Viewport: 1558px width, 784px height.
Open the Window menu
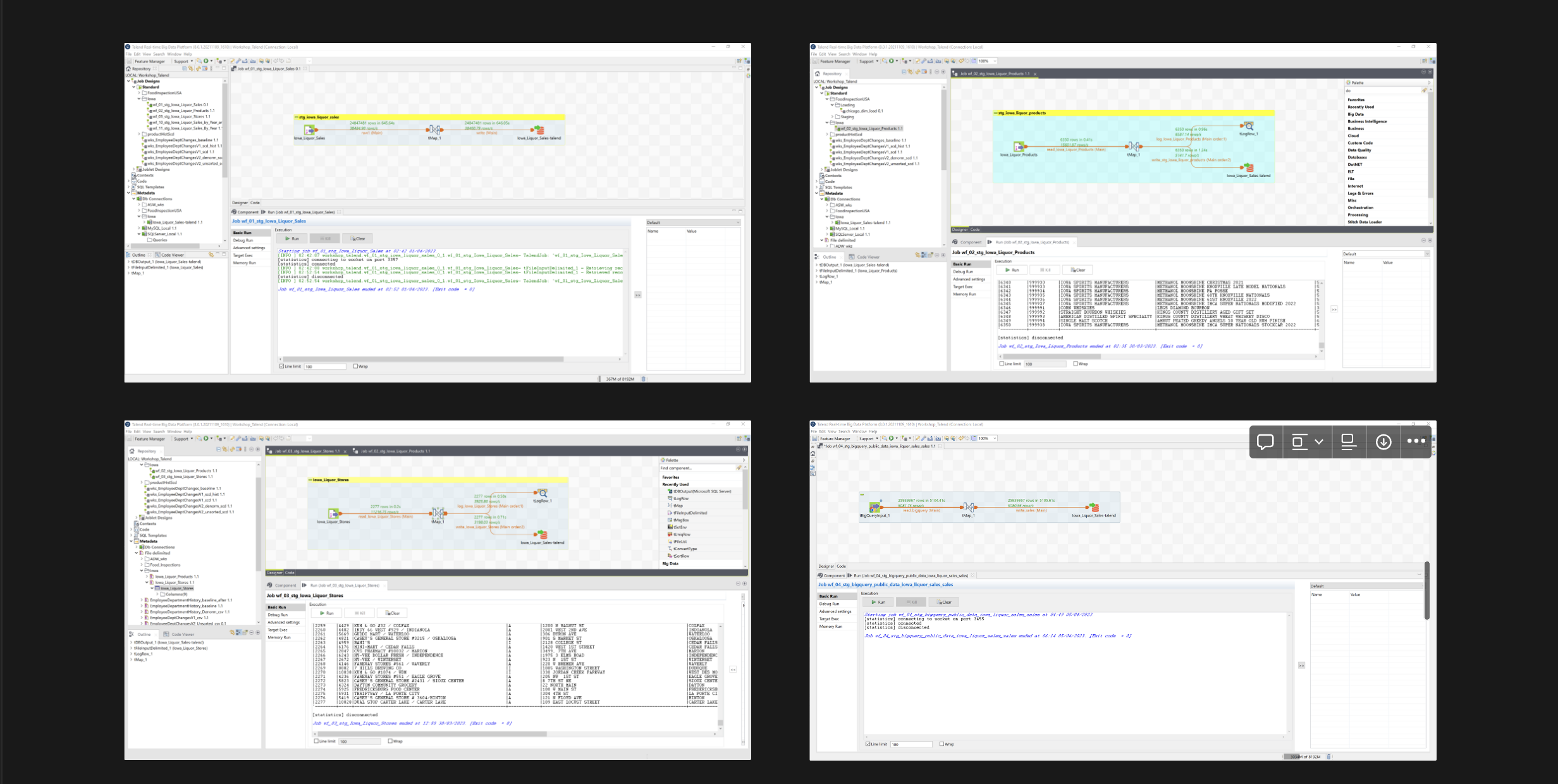pos(175,54)
